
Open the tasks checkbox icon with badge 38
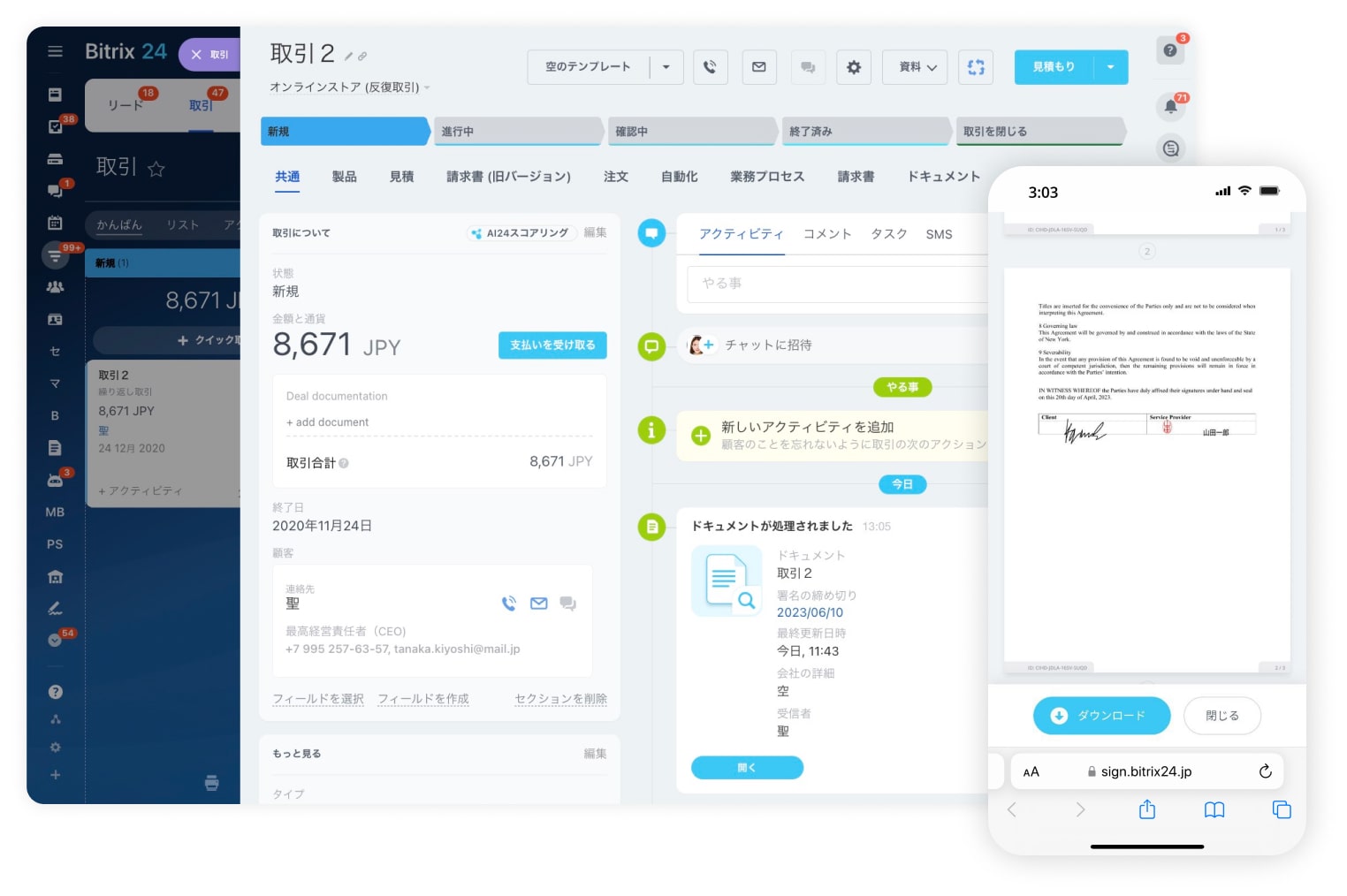(55, 127)
